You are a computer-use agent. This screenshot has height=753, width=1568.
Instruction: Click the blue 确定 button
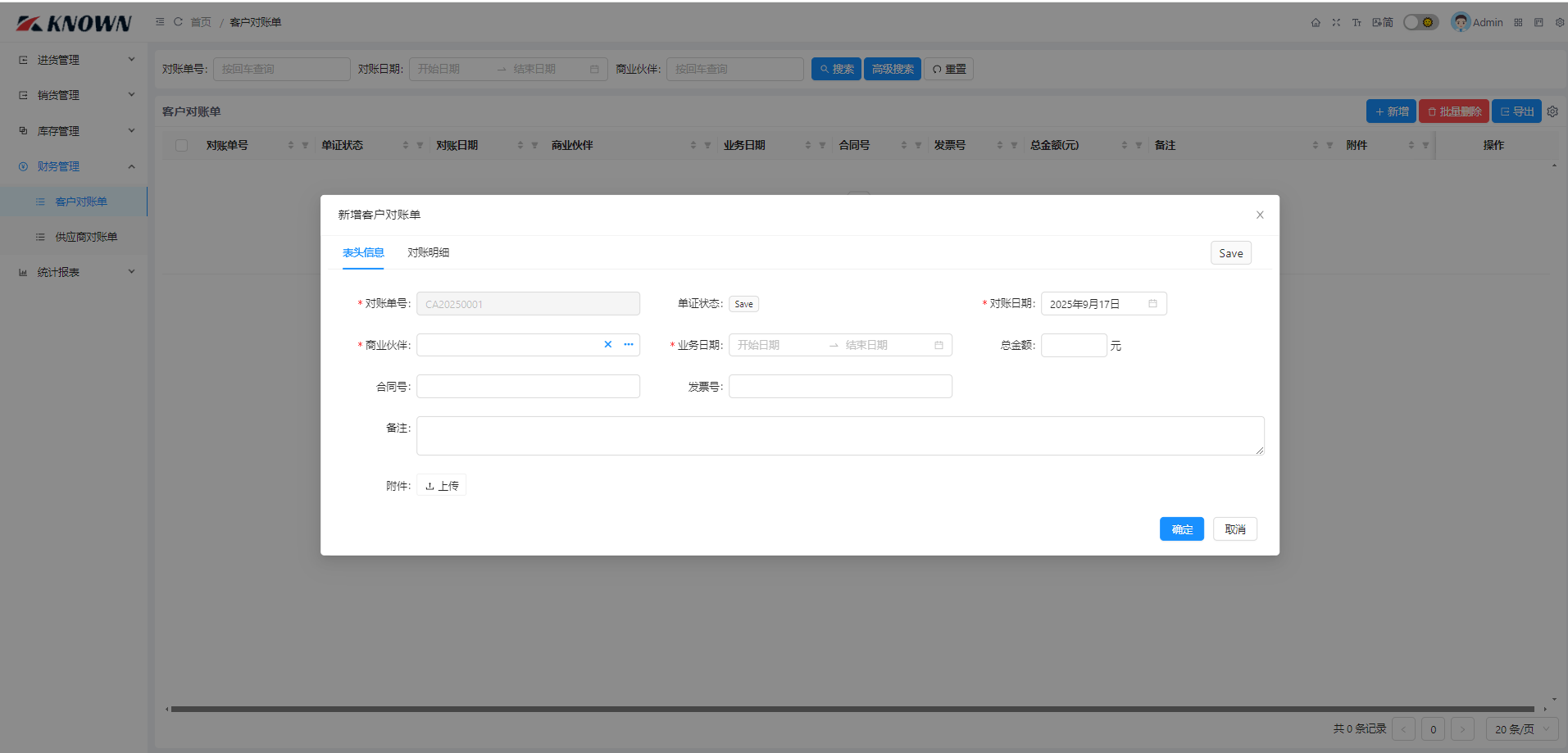pyautogui.click(x=1181, y=529)
